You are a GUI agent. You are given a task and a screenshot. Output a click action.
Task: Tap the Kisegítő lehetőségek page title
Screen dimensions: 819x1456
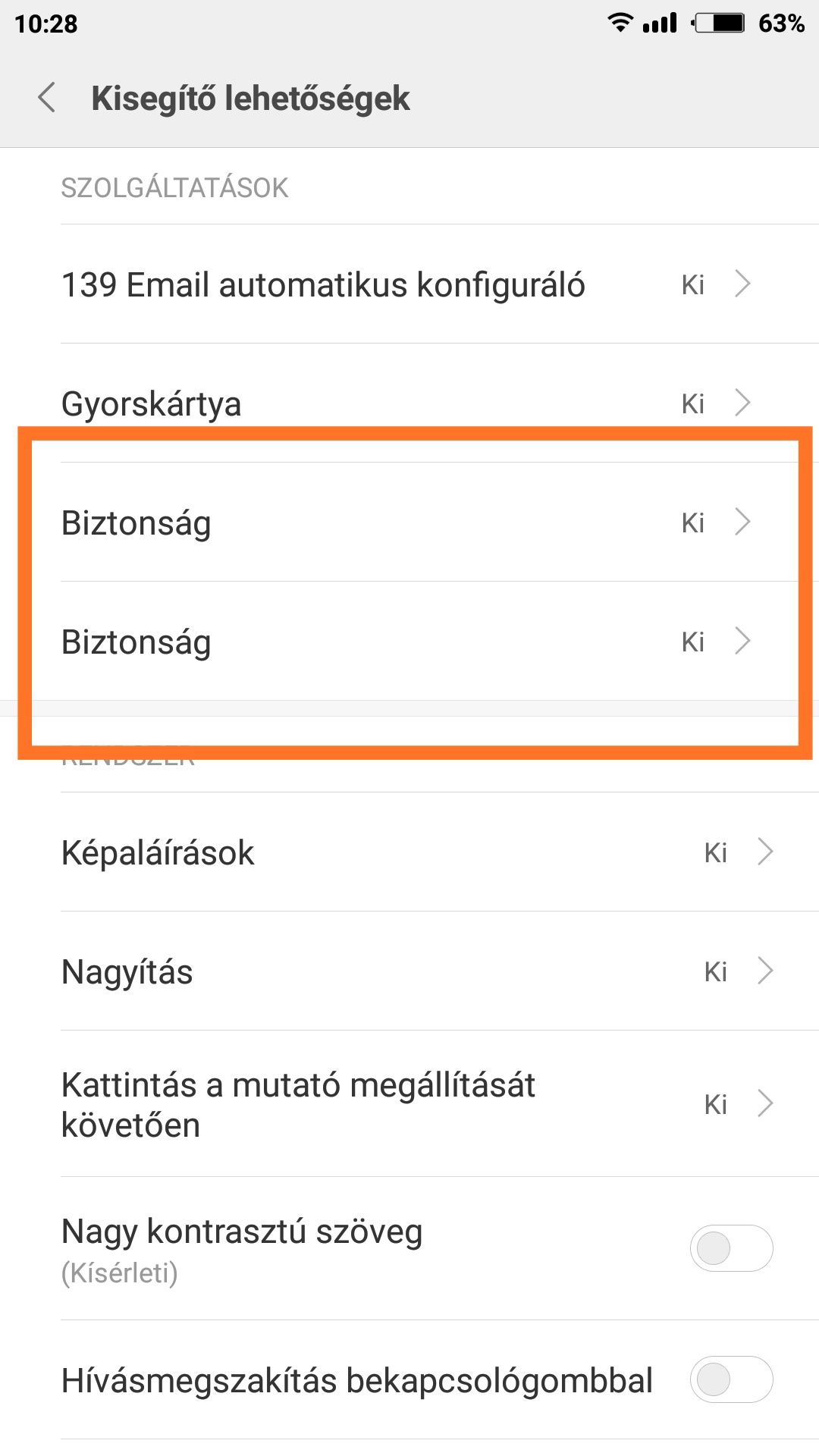pos(250,99)
